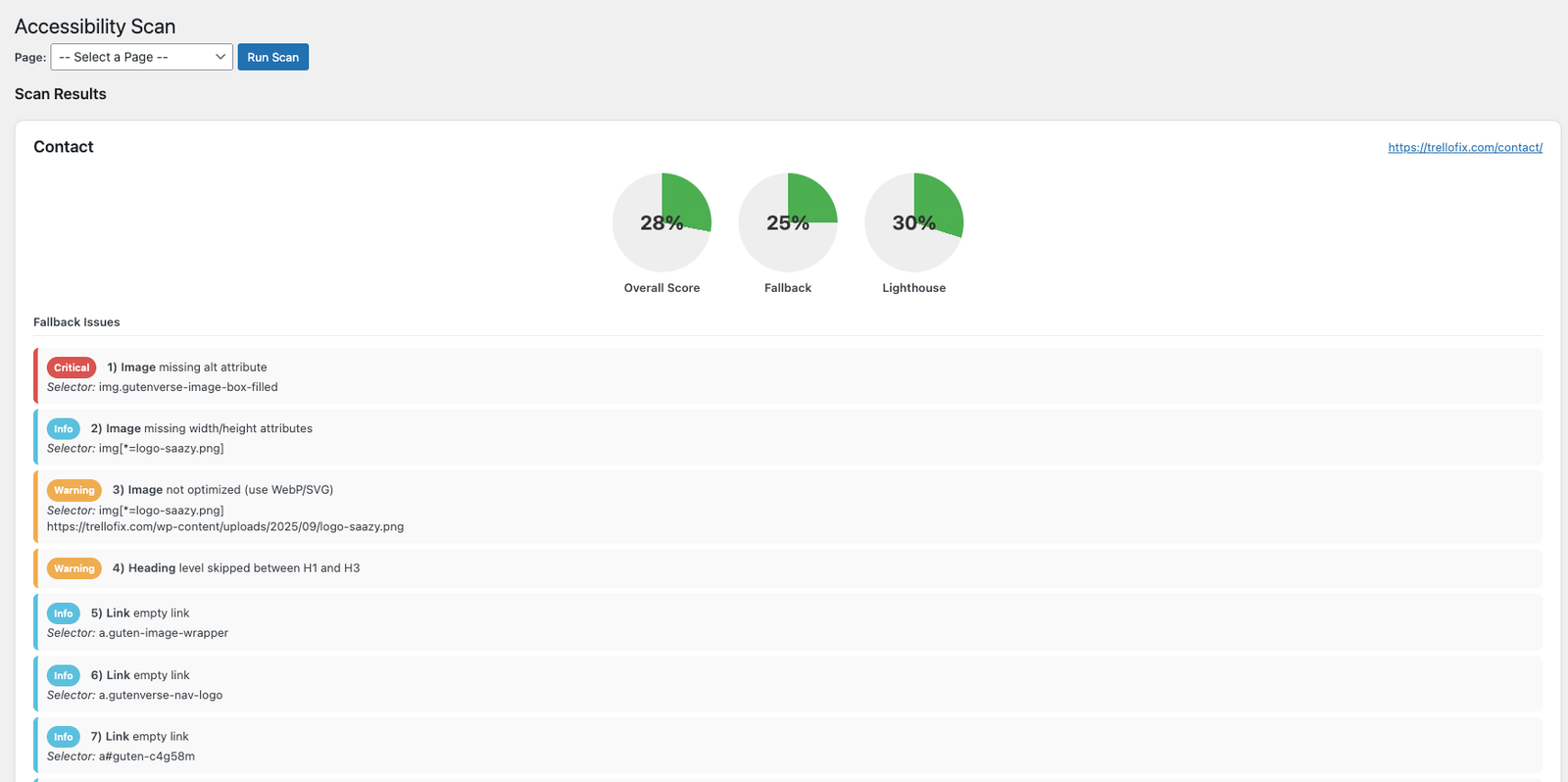Click the Overall Score 28% pie chart

(x=661, y=222)
